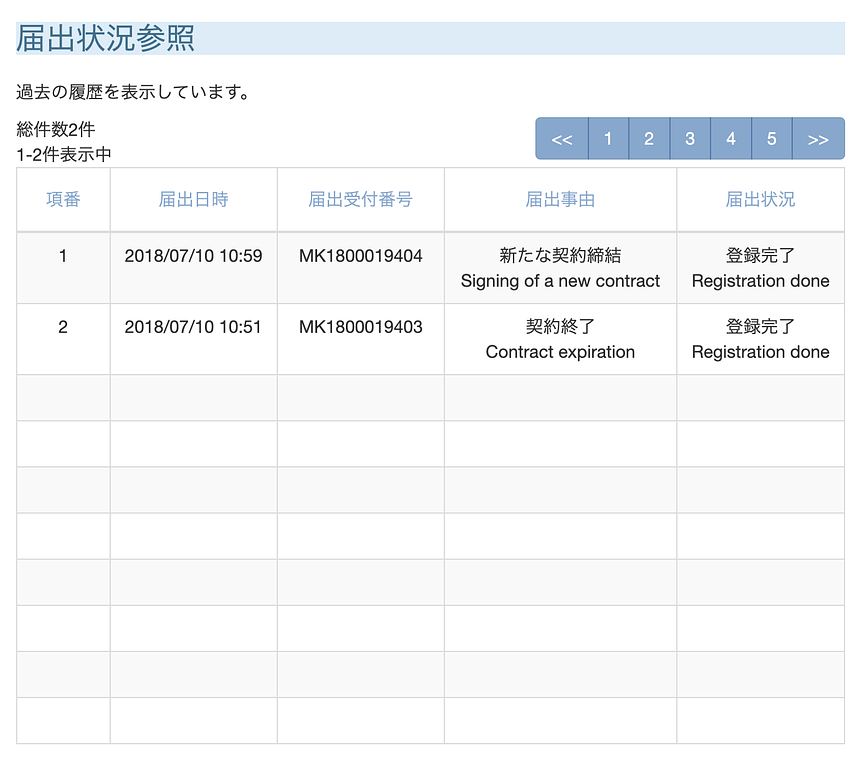Image resolution: width=865 pixels, height=768 pixels.
Task: Click the 項番 column header
Action: click(x=63, y=200)
